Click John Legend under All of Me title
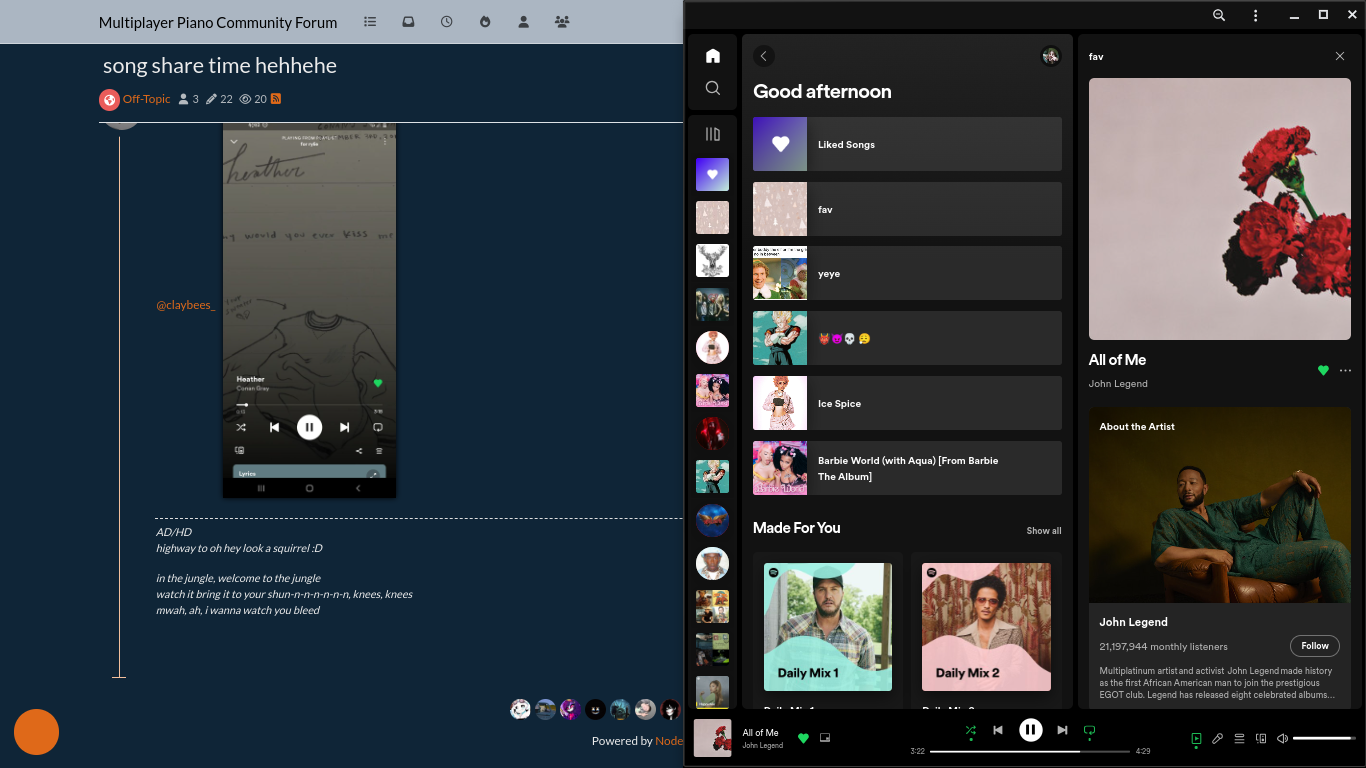This screenshot has width=1366, height=768. coord(1118,384)
